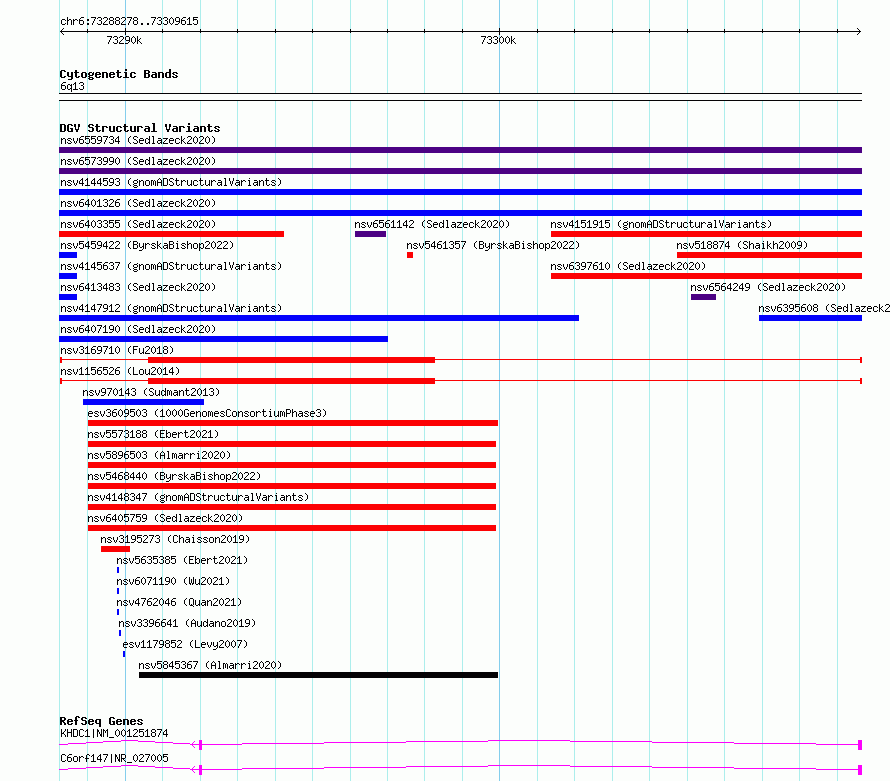Image resolution: width=890 pixels, height=781 pixels.
Task: Select variant nsv518874 (Shaikh2009)
Action: (x=742, y=245)
